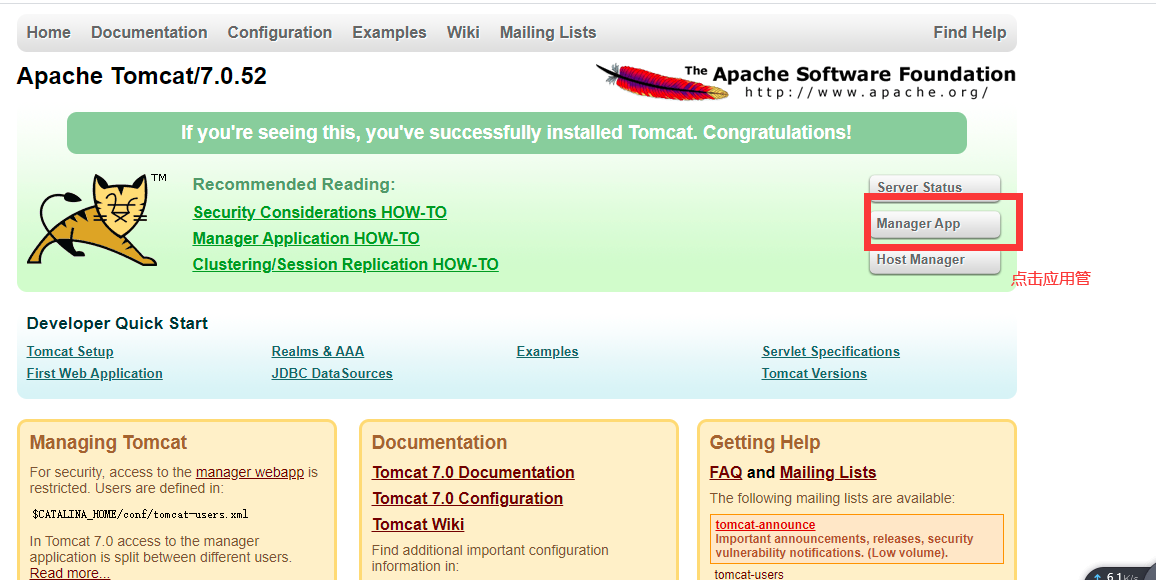Click the Developer Quick Start heading
Screen dimensions: 1156x580
click(117, 324)
